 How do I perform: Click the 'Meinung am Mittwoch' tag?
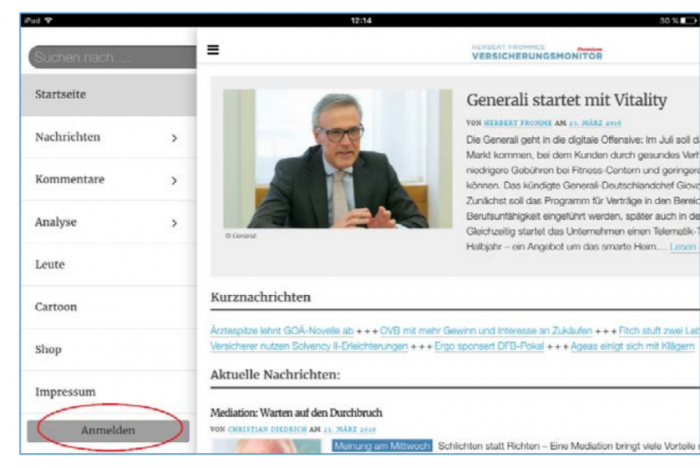tap(382, 446)
